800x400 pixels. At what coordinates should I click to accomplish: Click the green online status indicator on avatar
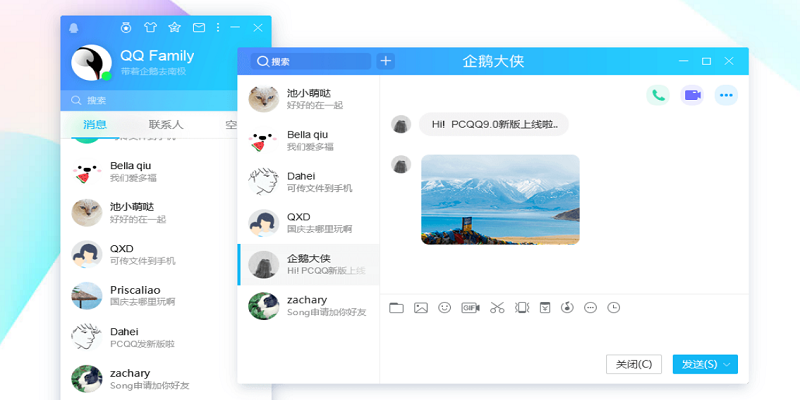click(106, 76)
